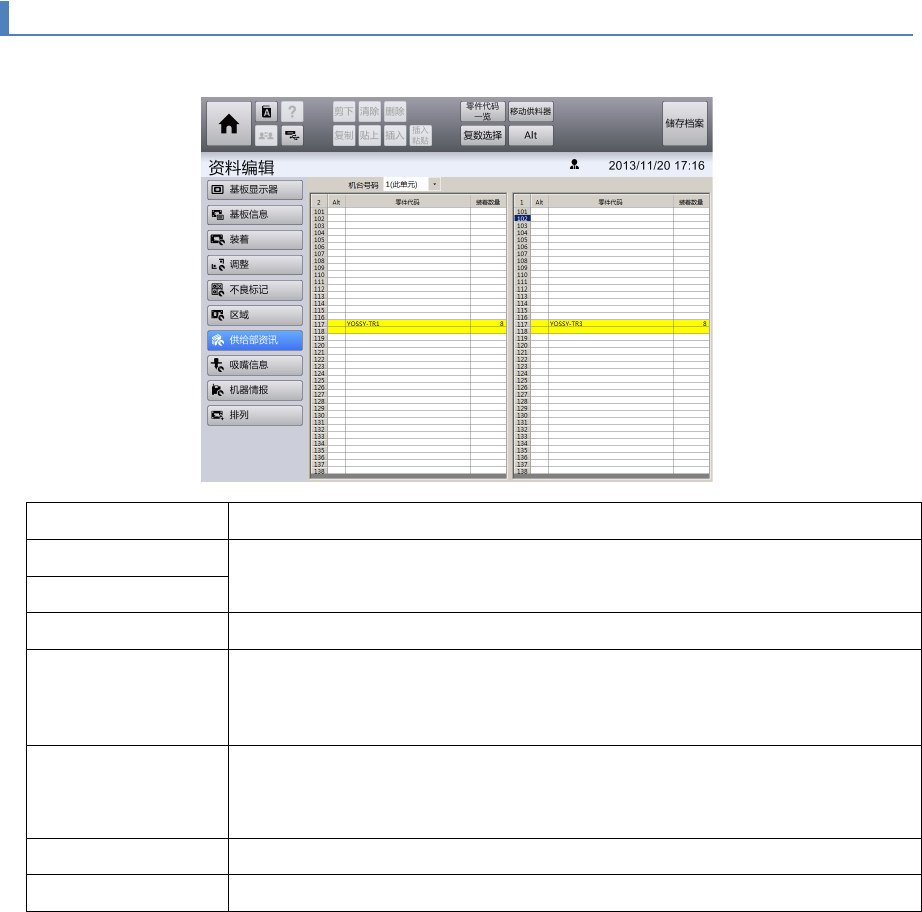The width and height of the screenshot is (922, 912).
Task: Click Alt column header in left table
Action: (336, 202)
